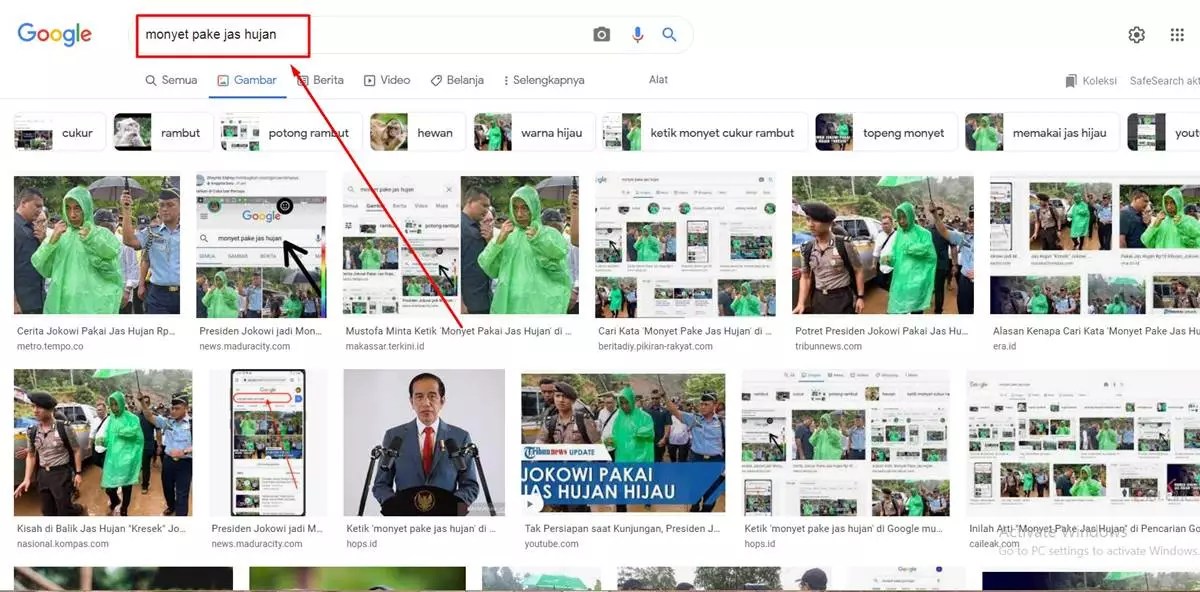Image resolution: width=1200 pixels, height=592 pixels.
Task: Open the nasional.kompas.com image result
Action: click(103, 443)
